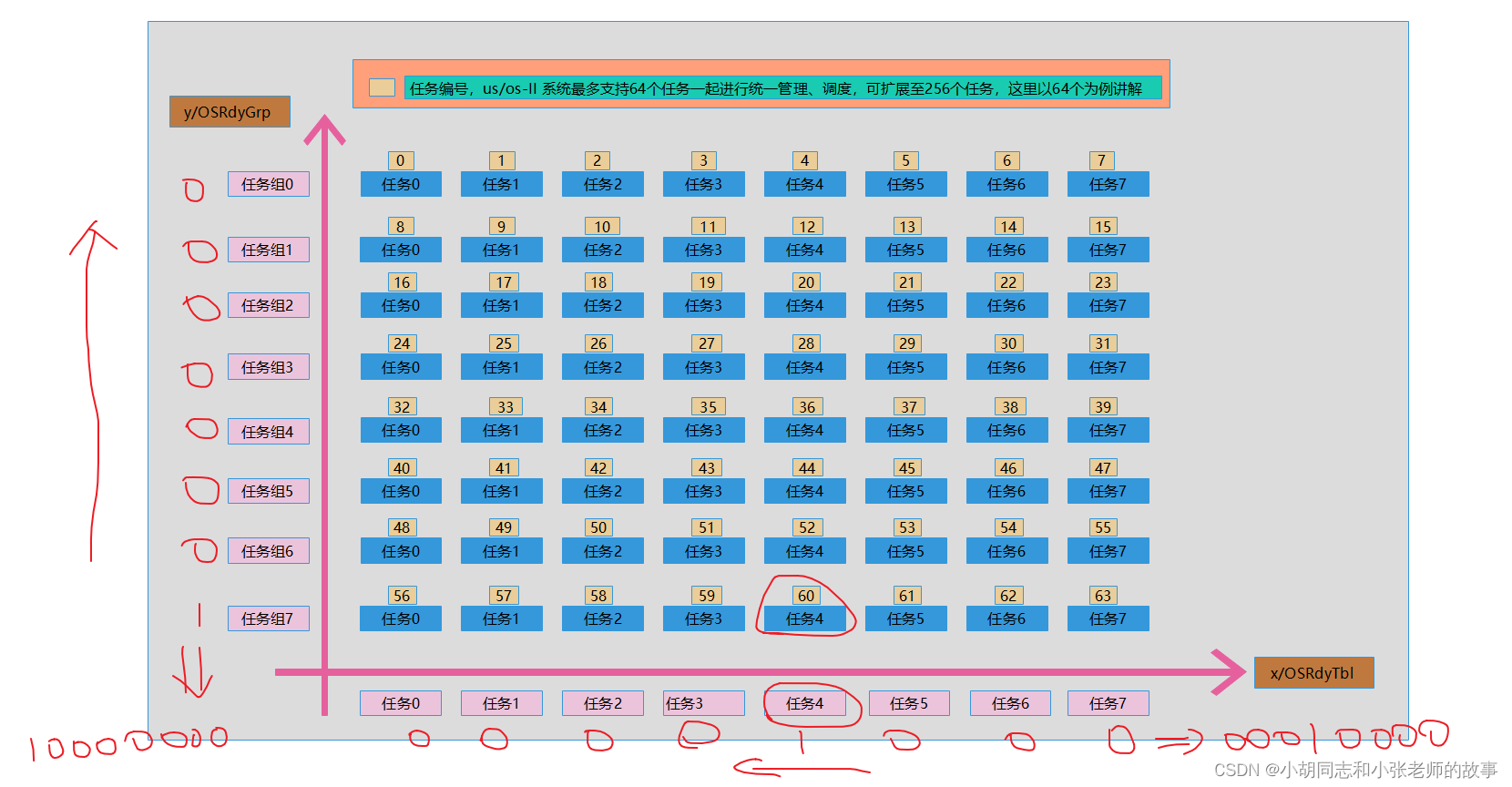Click task number tag 38

pyautogui.click(x=1010, y=407)
